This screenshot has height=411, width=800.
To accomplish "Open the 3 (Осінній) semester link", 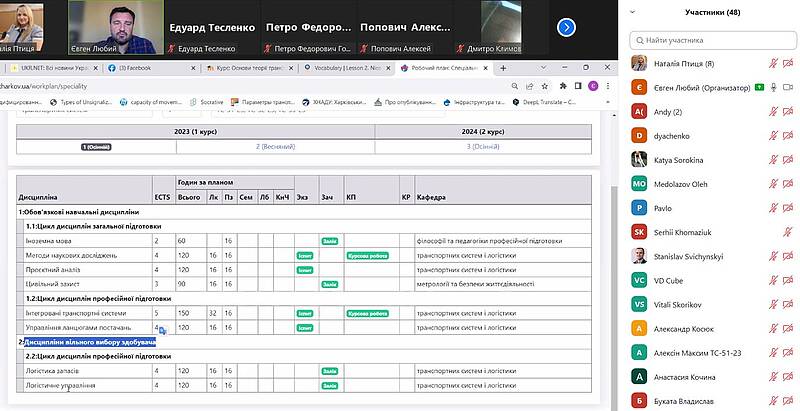I will (483, 147).
